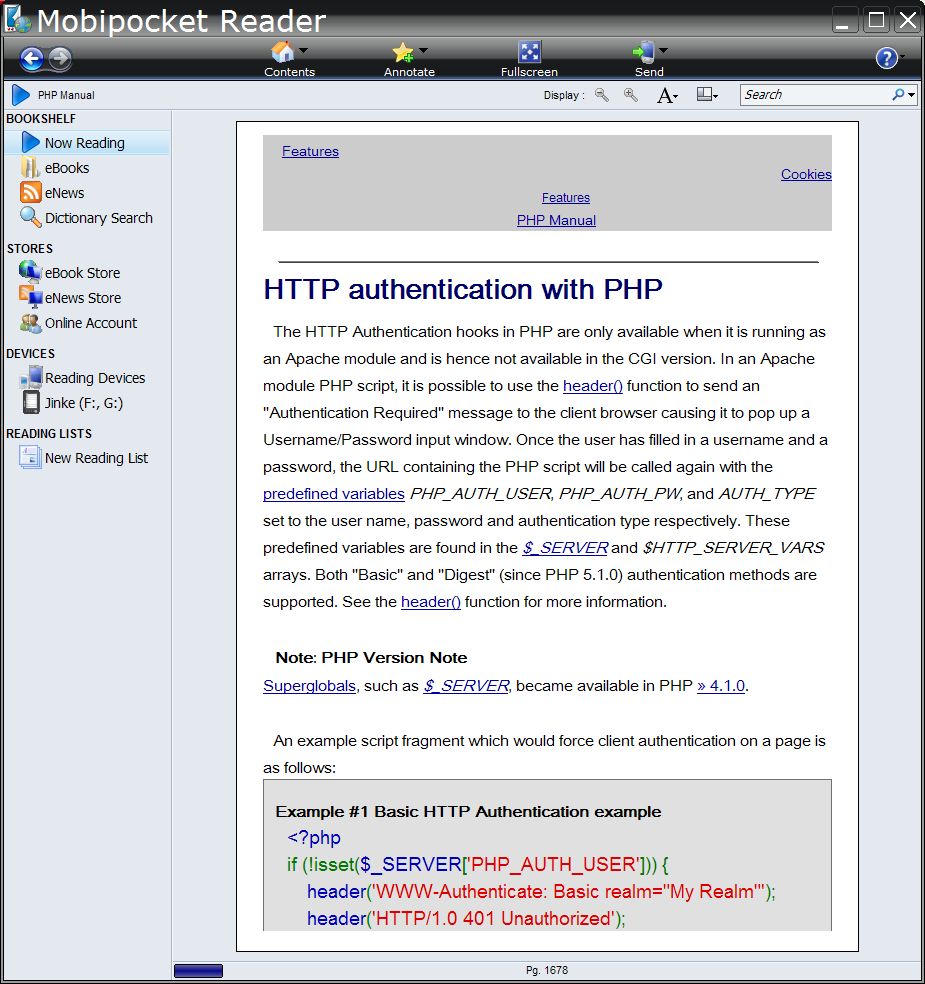Expand the Send dropdown arrow

(664, 50)
